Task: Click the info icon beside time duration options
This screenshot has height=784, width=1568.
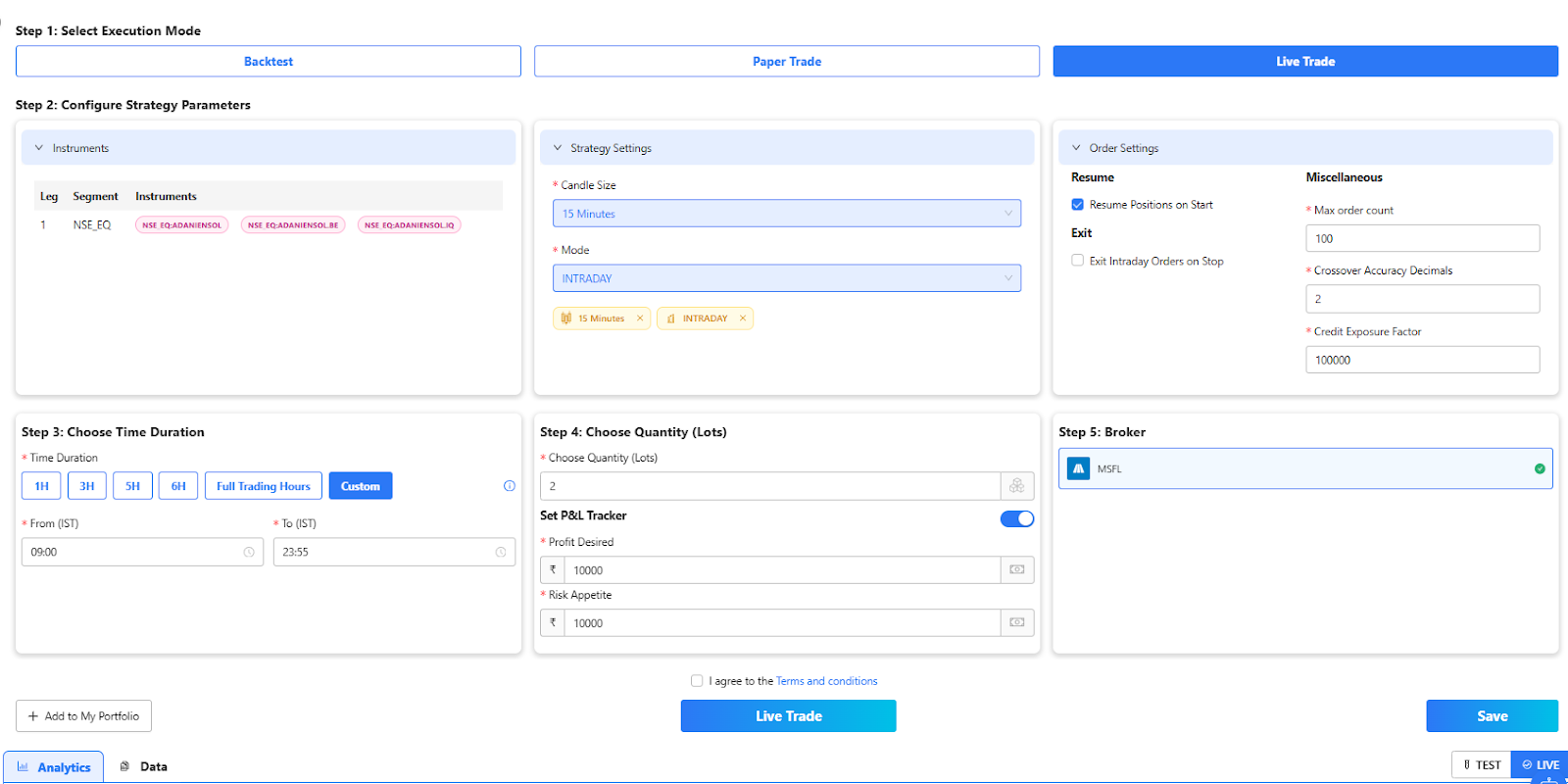Action: (x=509, y=486)
